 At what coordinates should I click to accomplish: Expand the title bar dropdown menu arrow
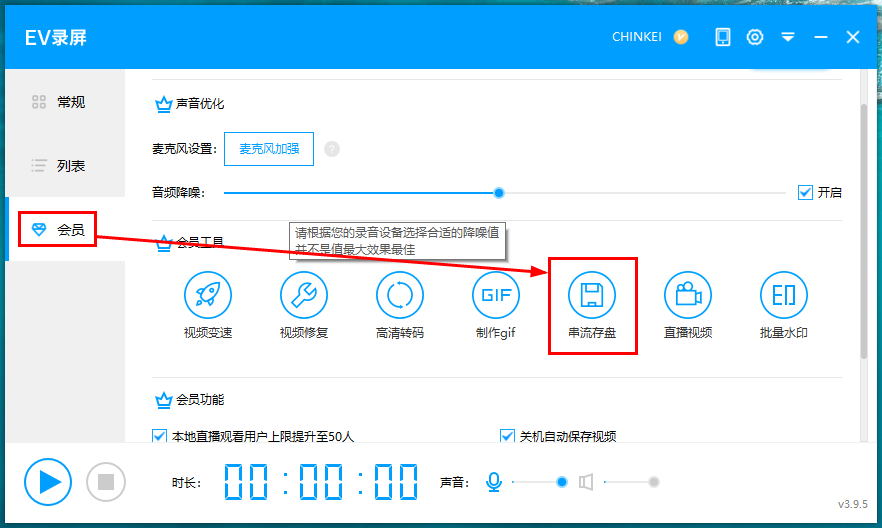(x=788, y=37)
